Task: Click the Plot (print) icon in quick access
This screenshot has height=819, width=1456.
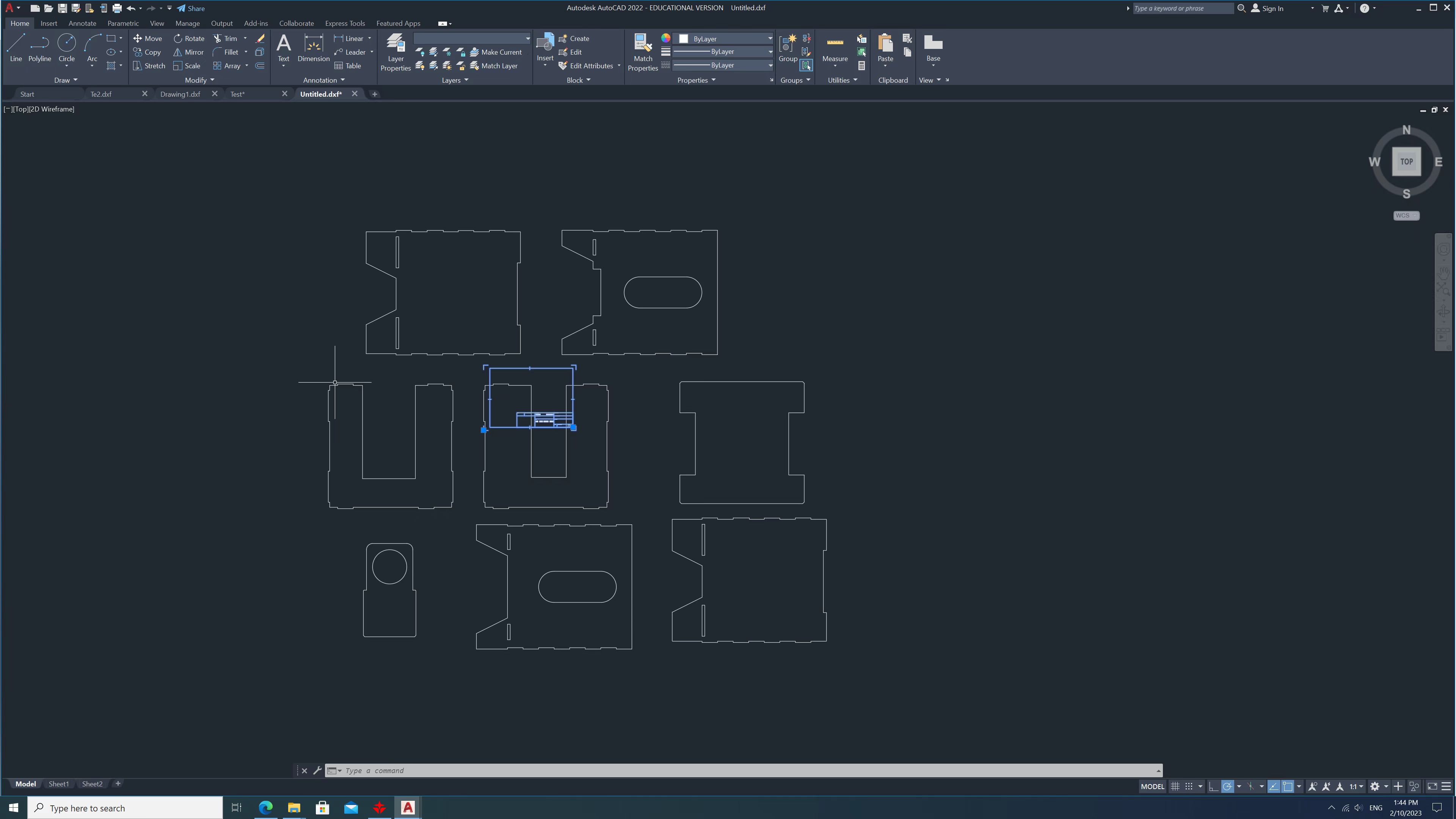Action: coord(117,8)
